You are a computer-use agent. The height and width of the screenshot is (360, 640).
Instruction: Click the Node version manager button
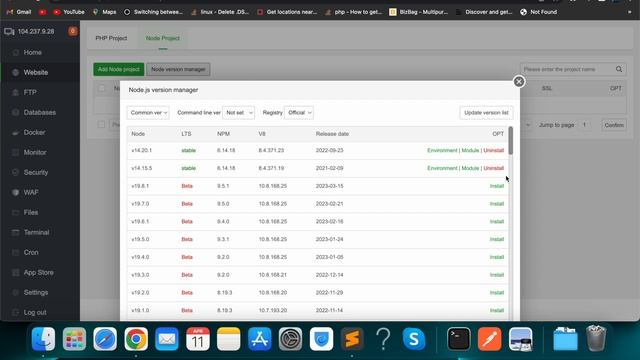click(178, 69)
